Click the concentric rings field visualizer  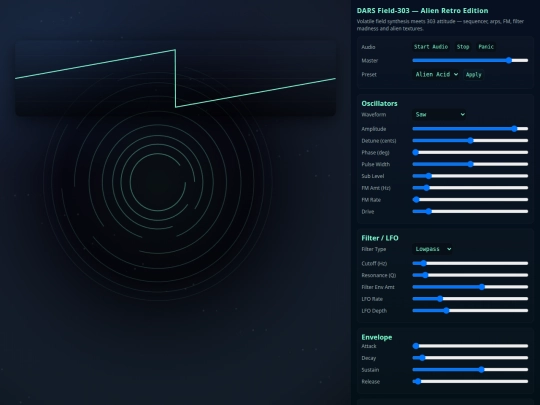point(158,182)
